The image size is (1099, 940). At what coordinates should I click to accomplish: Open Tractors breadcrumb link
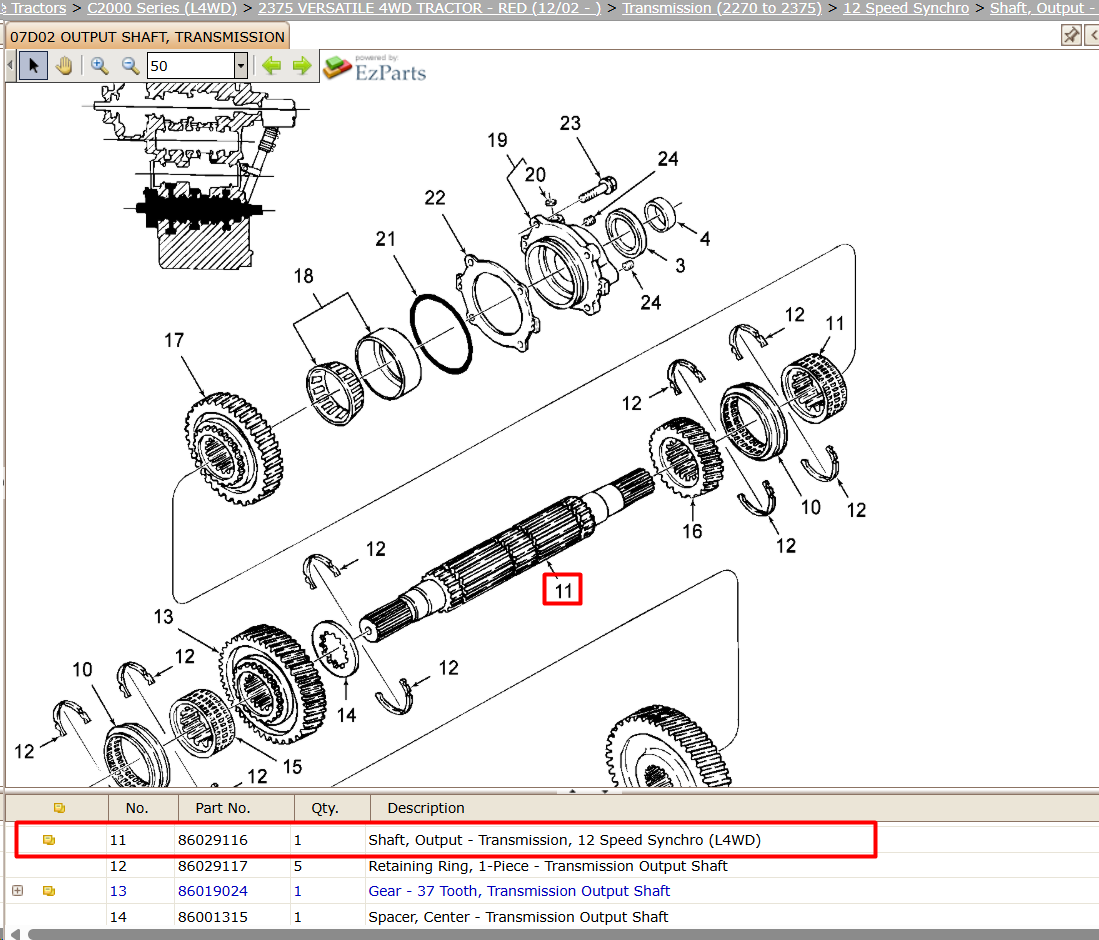pos(38,8)
